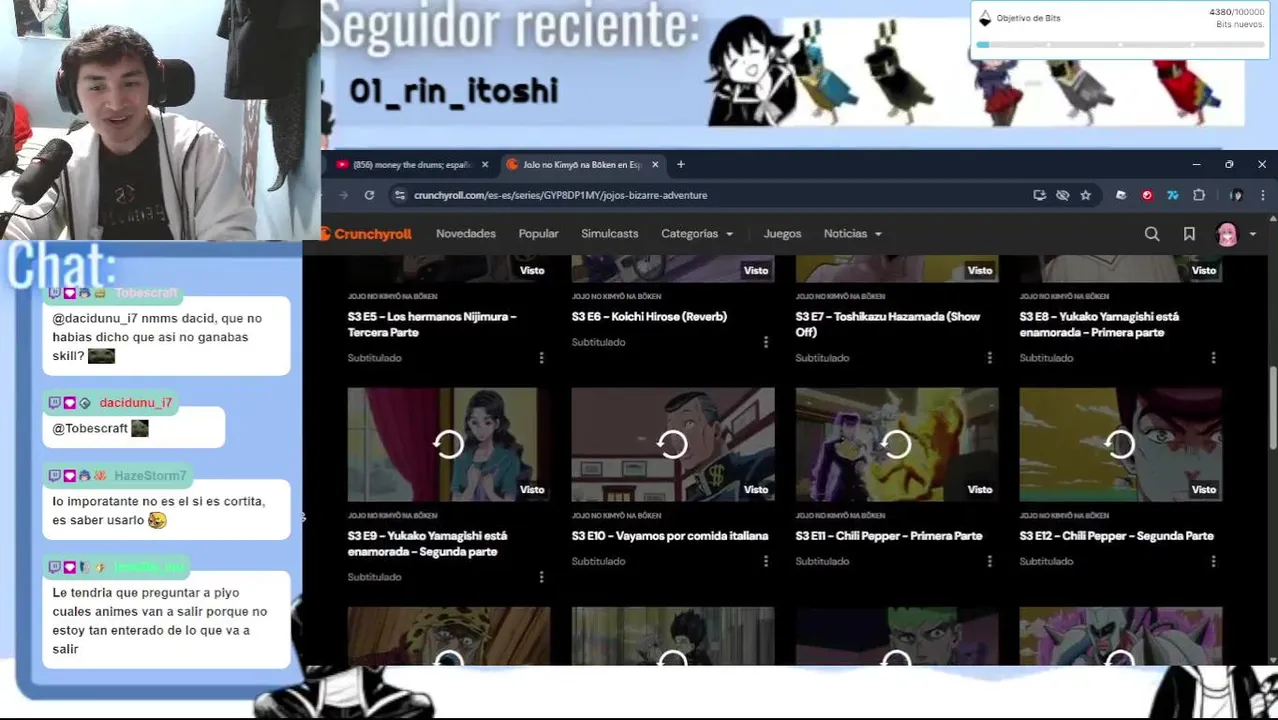Screen dimensions: 1278x720
Task: Open S3 E10 Vayamos por comida italiana title
Action: 670,536
